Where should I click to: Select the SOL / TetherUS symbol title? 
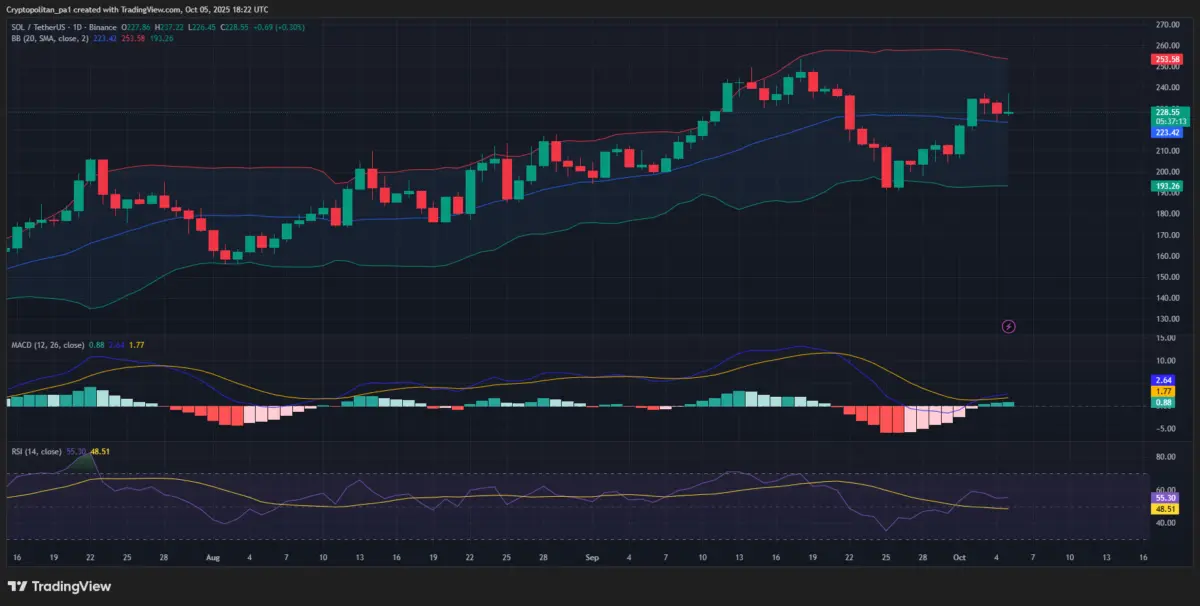click(40, 27)
